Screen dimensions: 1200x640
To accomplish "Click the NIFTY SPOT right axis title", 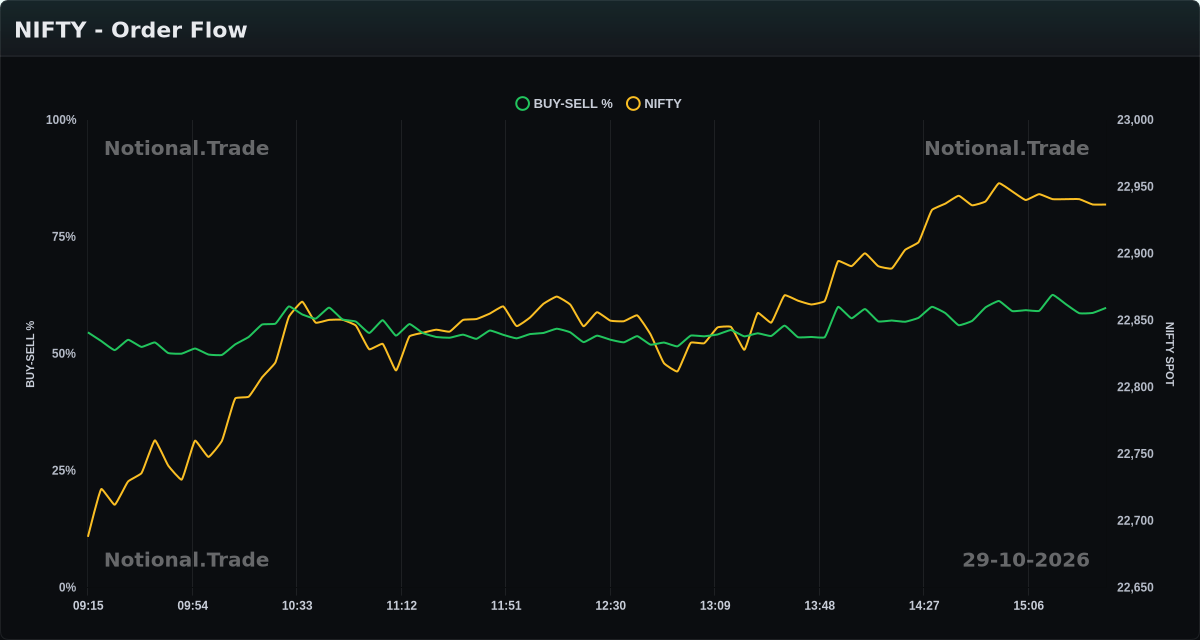I will pos(1169,354).
